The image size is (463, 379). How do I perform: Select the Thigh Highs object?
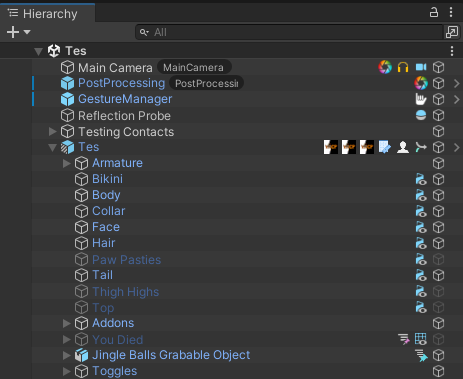point(126,292)
